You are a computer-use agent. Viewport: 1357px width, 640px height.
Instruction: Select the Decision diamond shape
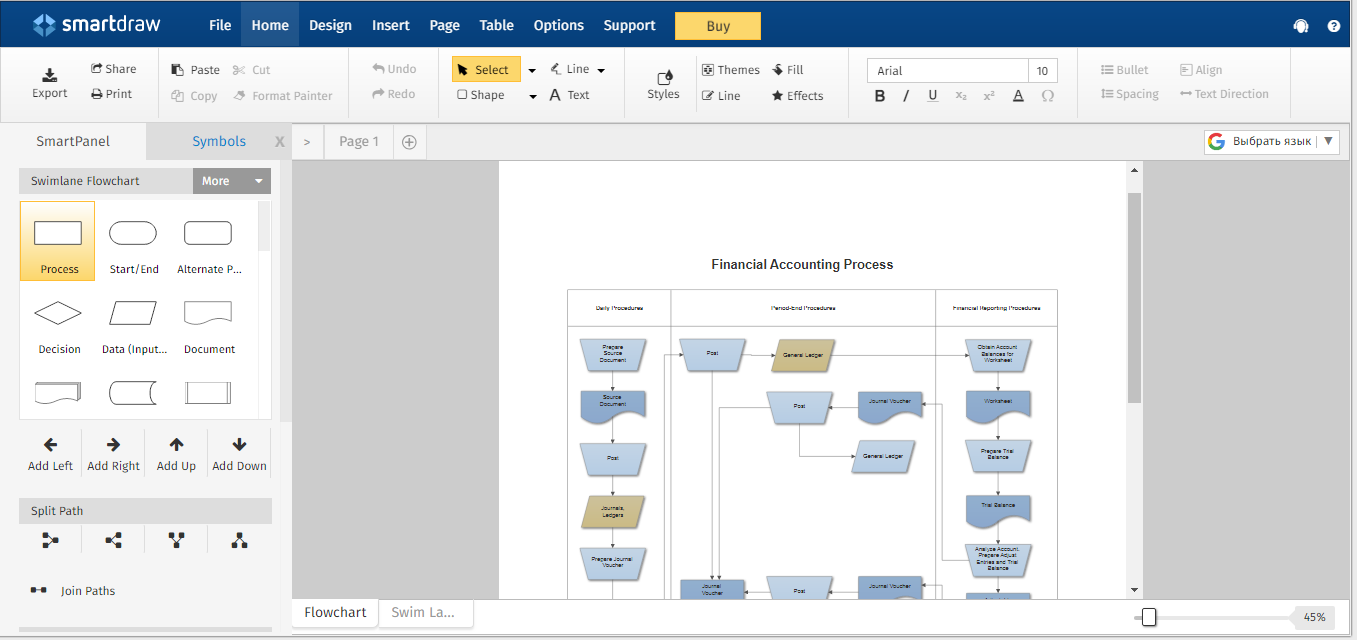59,314
